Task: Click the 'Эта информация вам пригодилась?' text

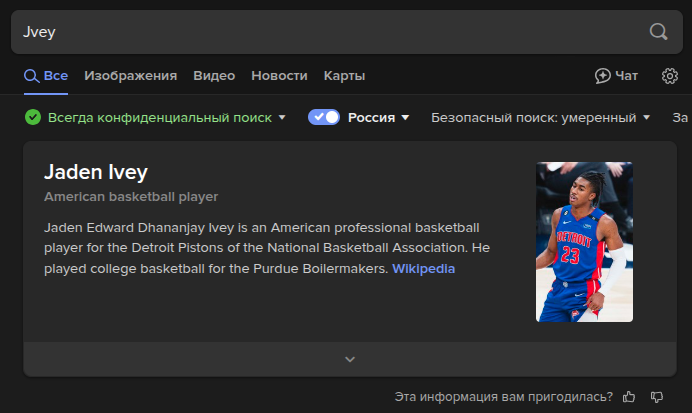Action: [x=504, y=397]
